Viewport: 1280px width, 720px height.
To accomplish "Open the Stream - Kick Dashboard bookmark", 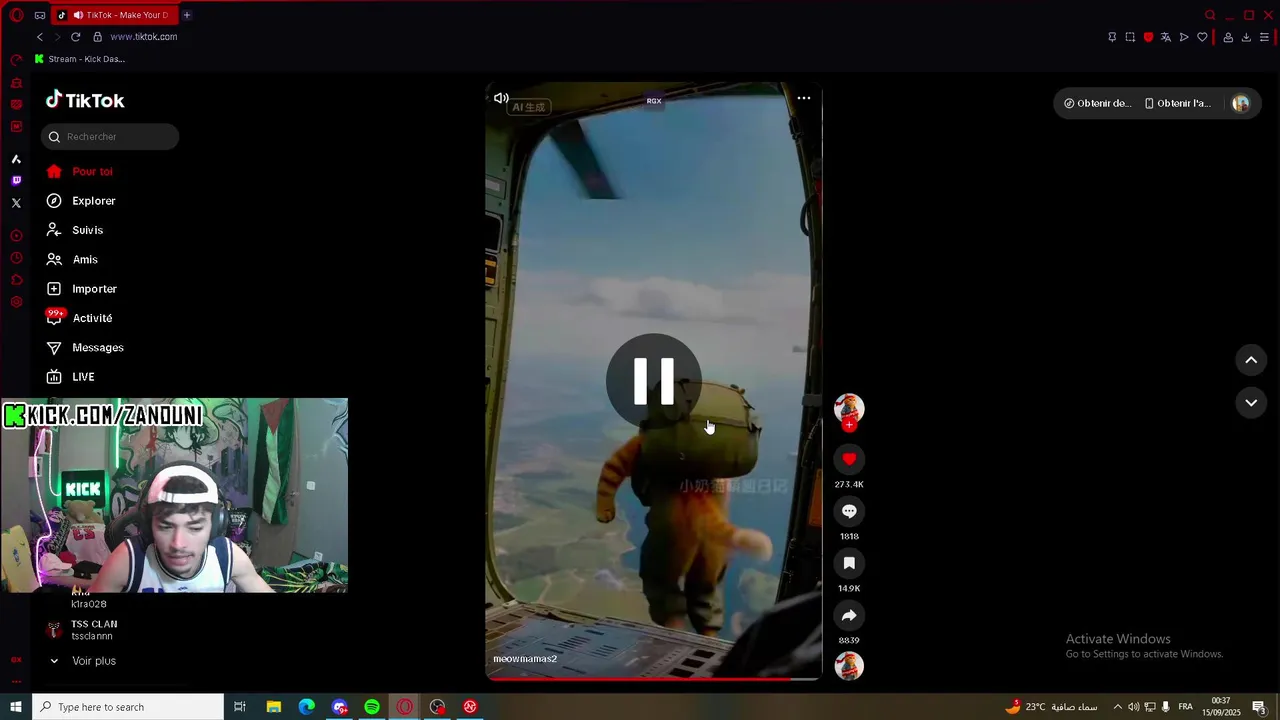I will pyautogui.click(x=79, y=59).
